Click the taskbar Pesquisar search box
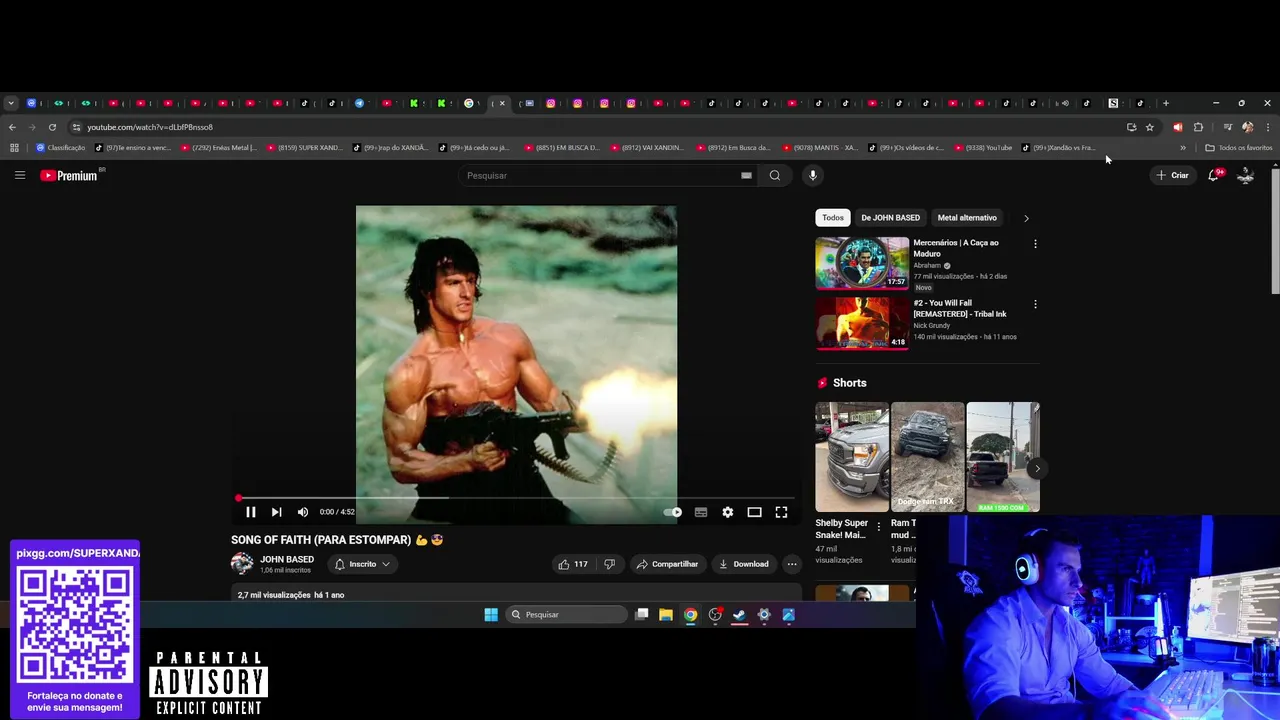The width and height of the screenshot is (1280, 720). pyautogui.click(x=566, y=615)
